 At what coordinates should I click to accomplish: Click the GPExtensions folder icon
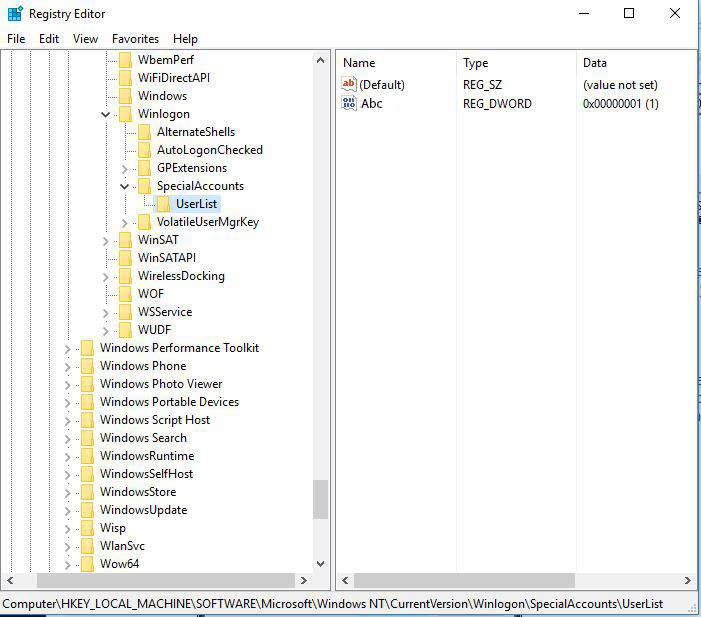[x=144, y=168]
